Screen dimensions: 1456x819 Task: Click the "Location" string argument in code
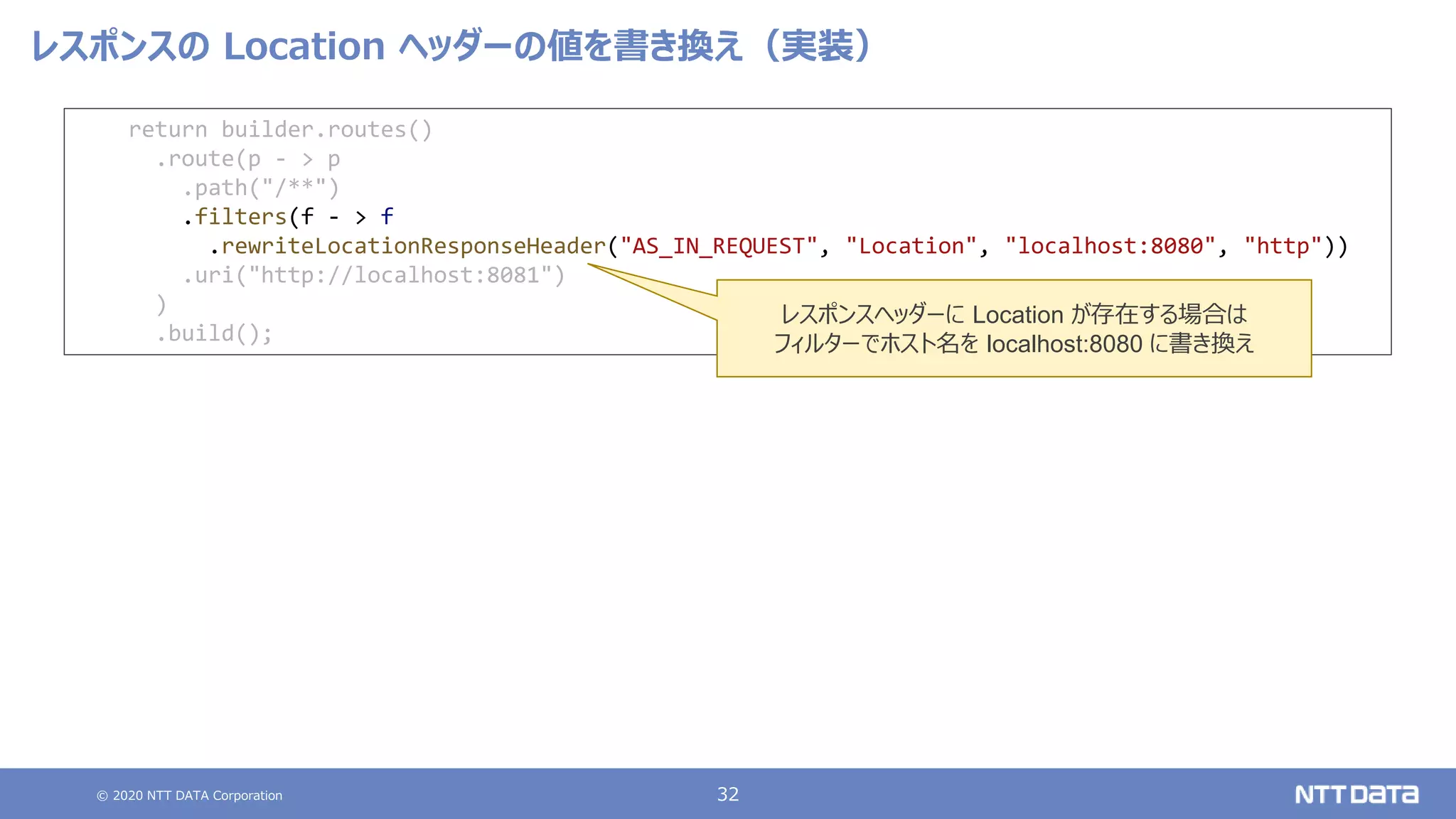(x=911, y=246)
